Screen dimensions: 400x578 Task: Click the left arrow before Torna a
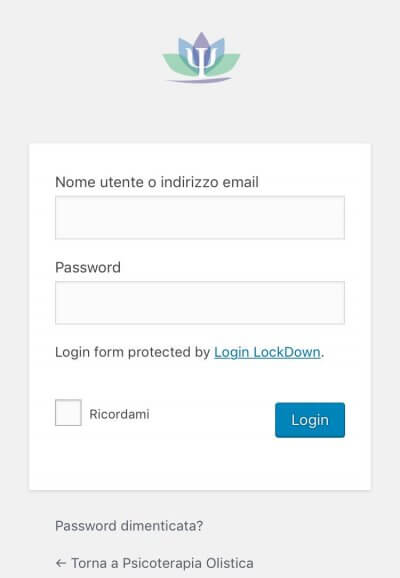click(x=60, y=563)
